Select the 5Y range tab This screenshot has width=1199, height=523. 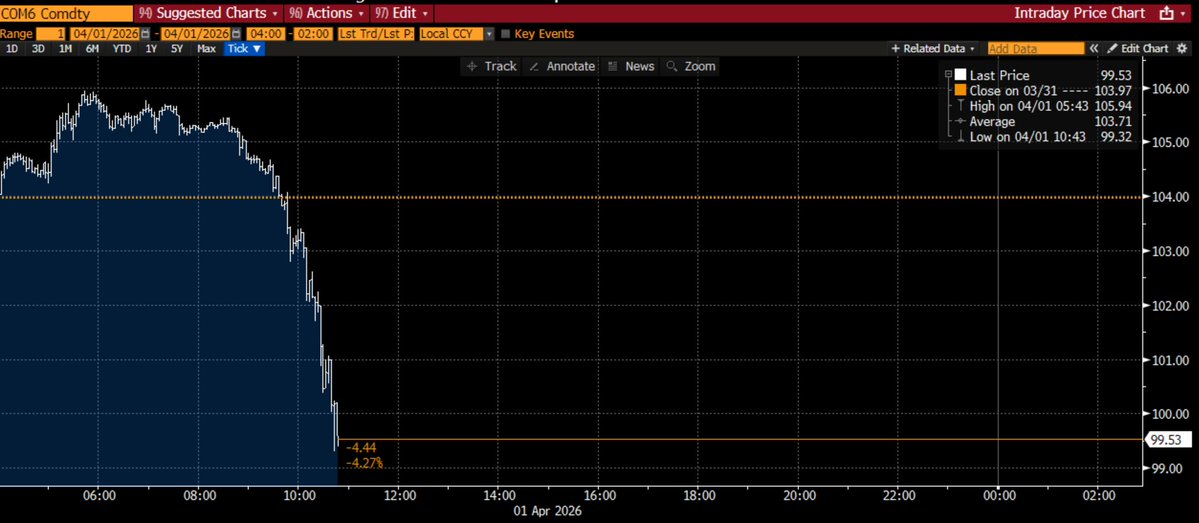coord(177,48)
